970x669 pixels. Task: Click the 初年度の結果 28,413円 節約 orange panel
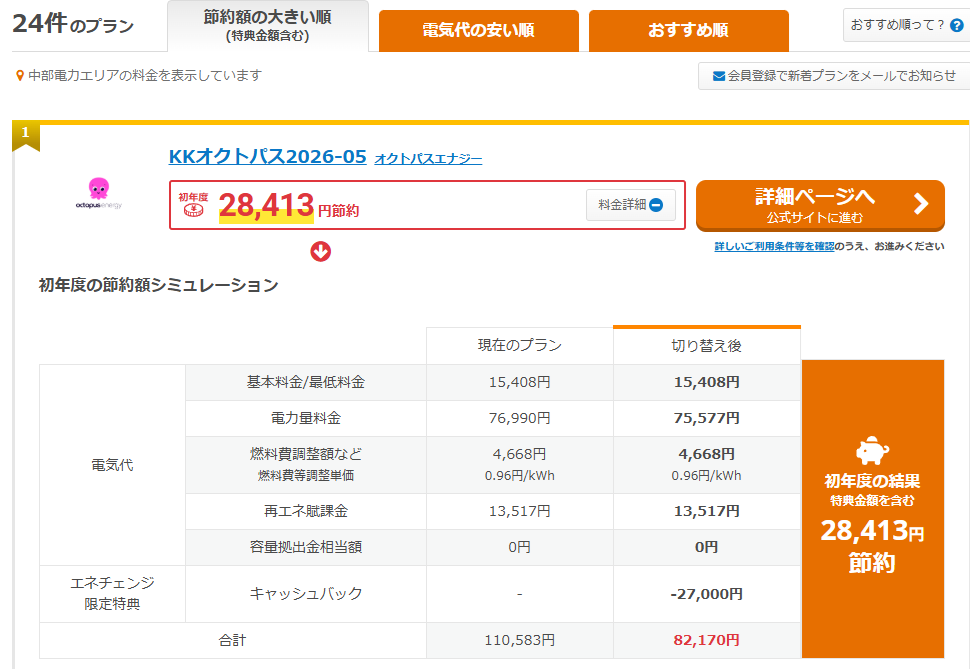(x=873, y=509)
